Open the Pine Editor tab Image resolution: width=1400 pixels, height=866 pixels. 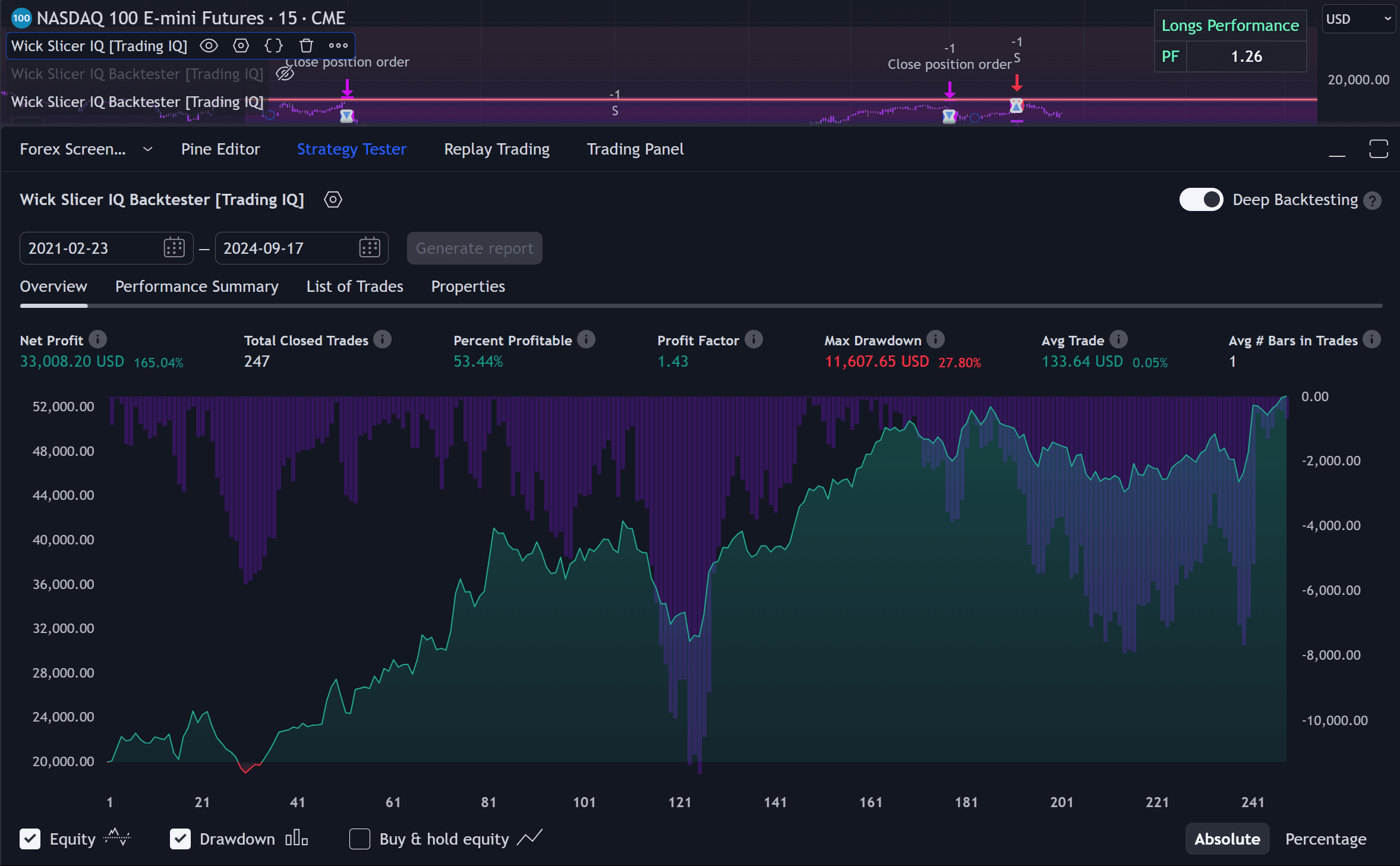click(x=220, y=149)
